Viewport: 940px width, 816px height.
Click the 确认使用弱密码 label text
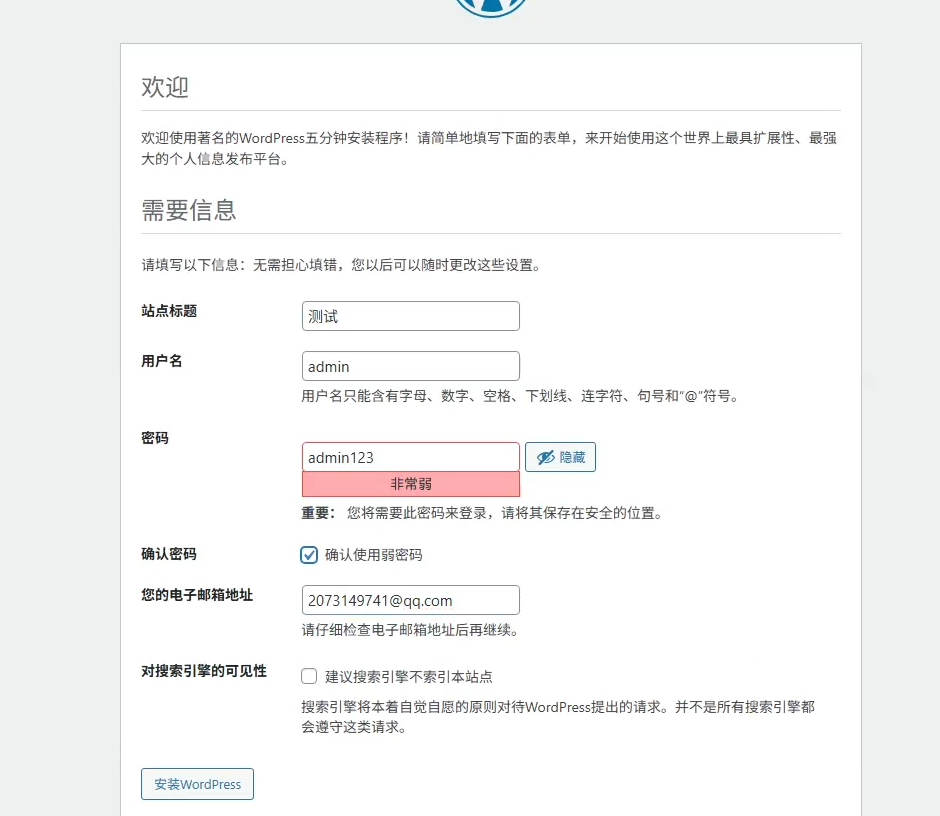click(x=373, y=555)
